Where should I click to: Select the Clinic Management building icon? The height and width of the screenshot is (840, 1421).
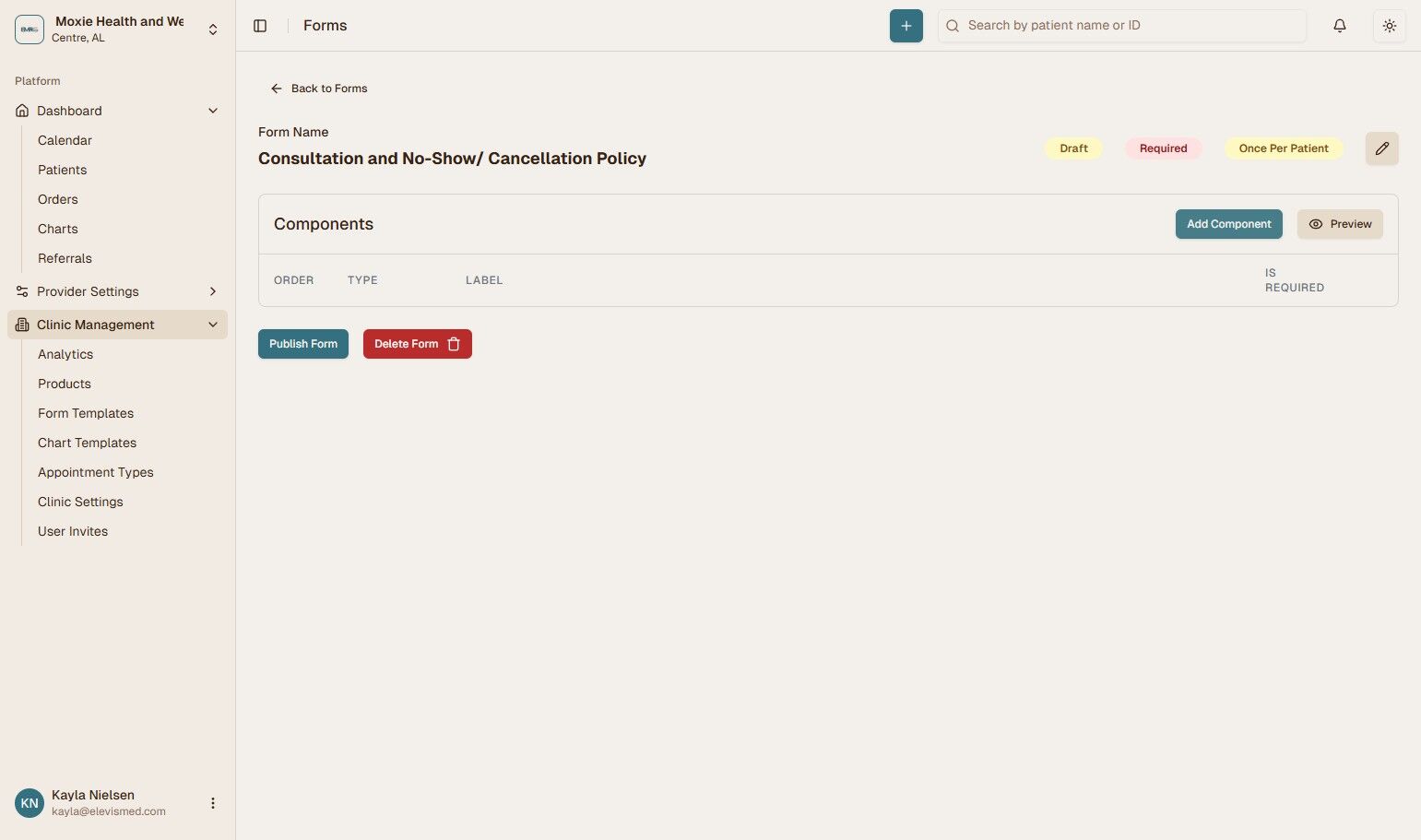tap(20, 324)
